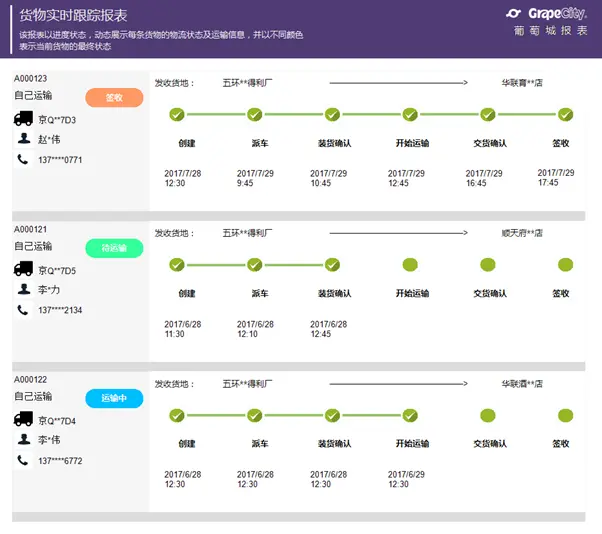Click the phone icon next to 137****6772

pos(24,460)
